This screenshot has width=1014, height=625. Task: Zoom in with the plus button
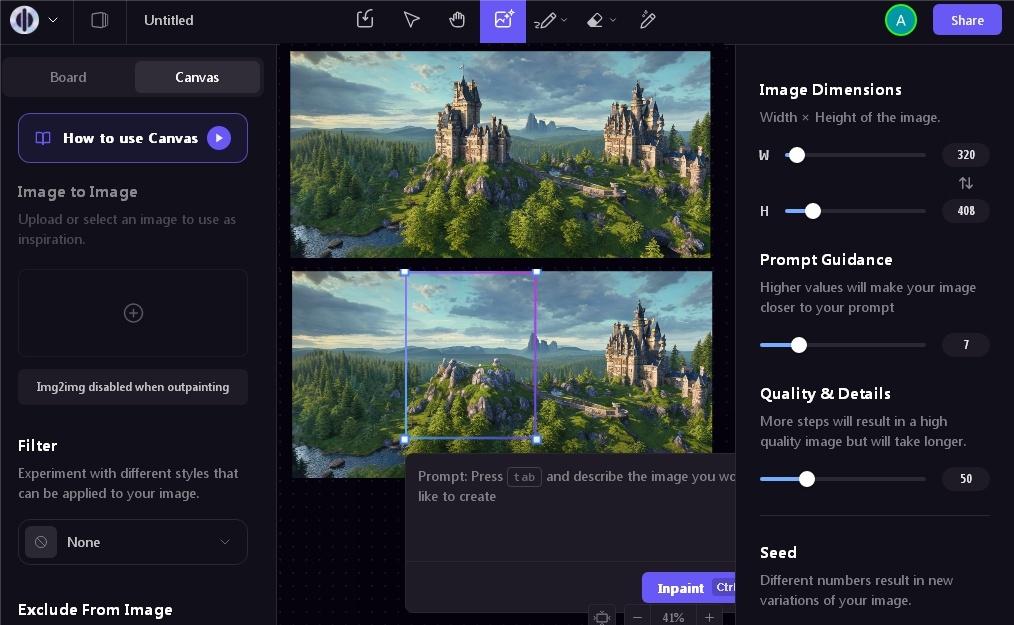[x=709, y=617]
